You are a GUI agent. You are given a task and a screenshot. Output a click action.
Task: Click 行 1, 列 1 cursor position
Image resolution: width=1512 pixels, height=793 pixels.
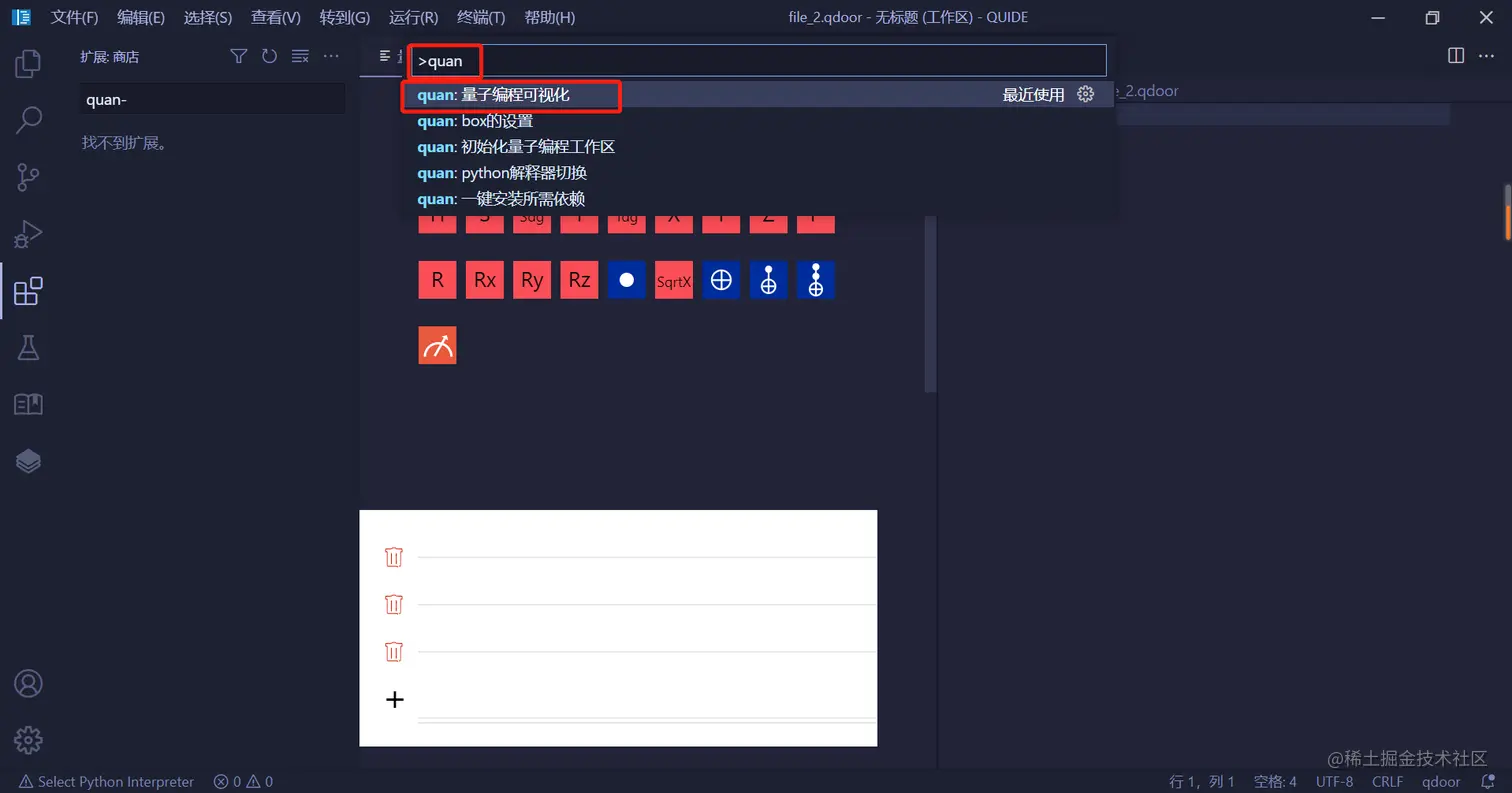[1202, 782]
